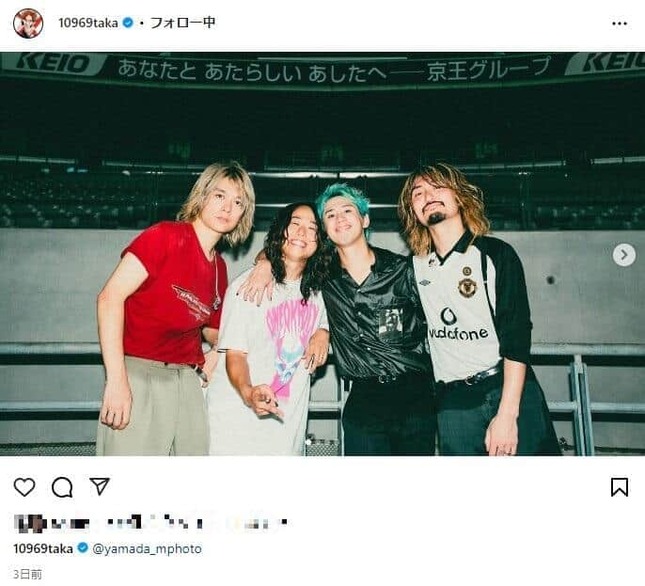The height and width of the screenshot is (586, 645).
Task: Open the blurred likes text under the icons
Action: coord(150,522)
